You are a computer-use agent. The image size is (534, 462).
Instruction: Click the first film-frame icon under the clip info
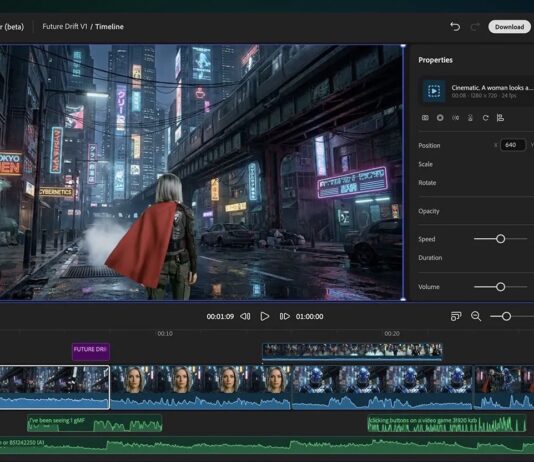[x=425, y=118]
